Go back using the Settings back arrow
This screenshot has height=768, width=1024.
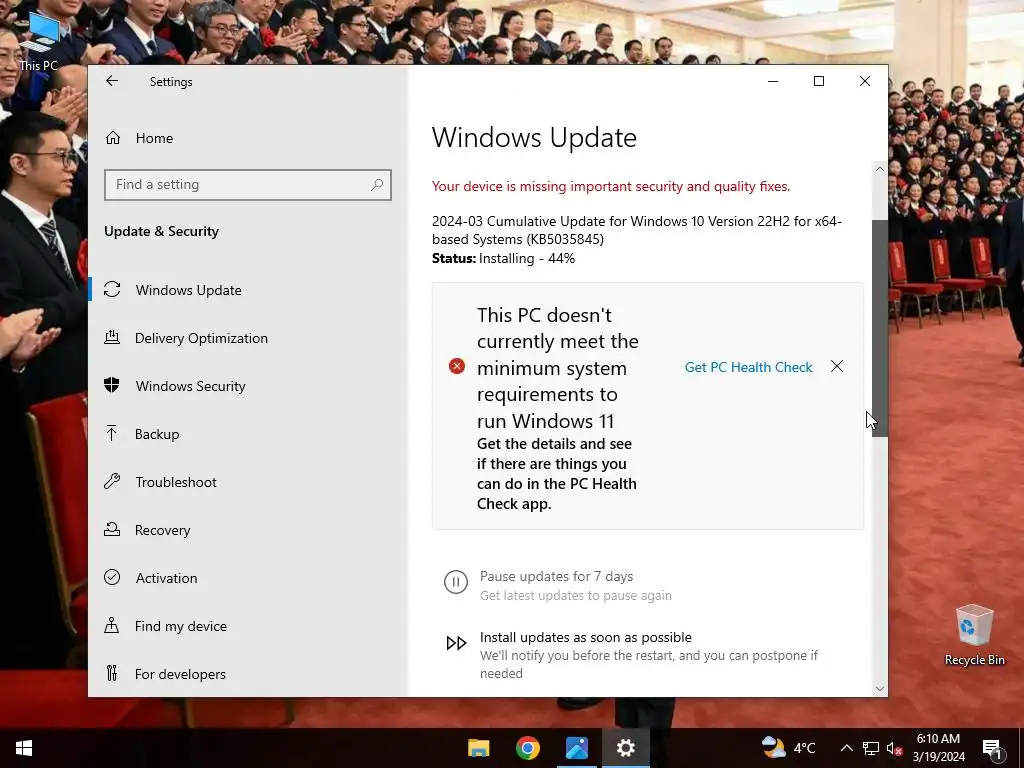point(112,81)
